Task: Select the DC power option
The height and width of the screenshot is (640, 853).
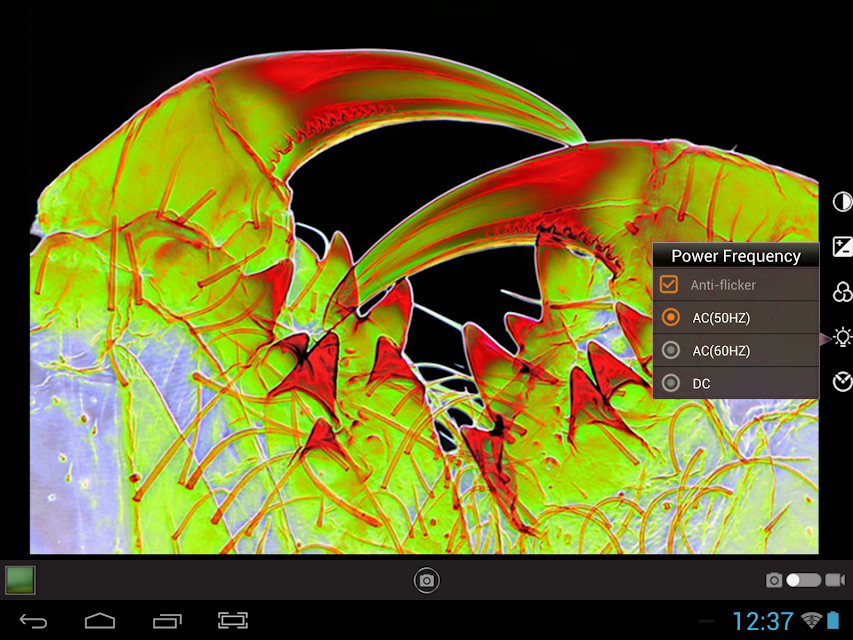Action: click(671, 383)
